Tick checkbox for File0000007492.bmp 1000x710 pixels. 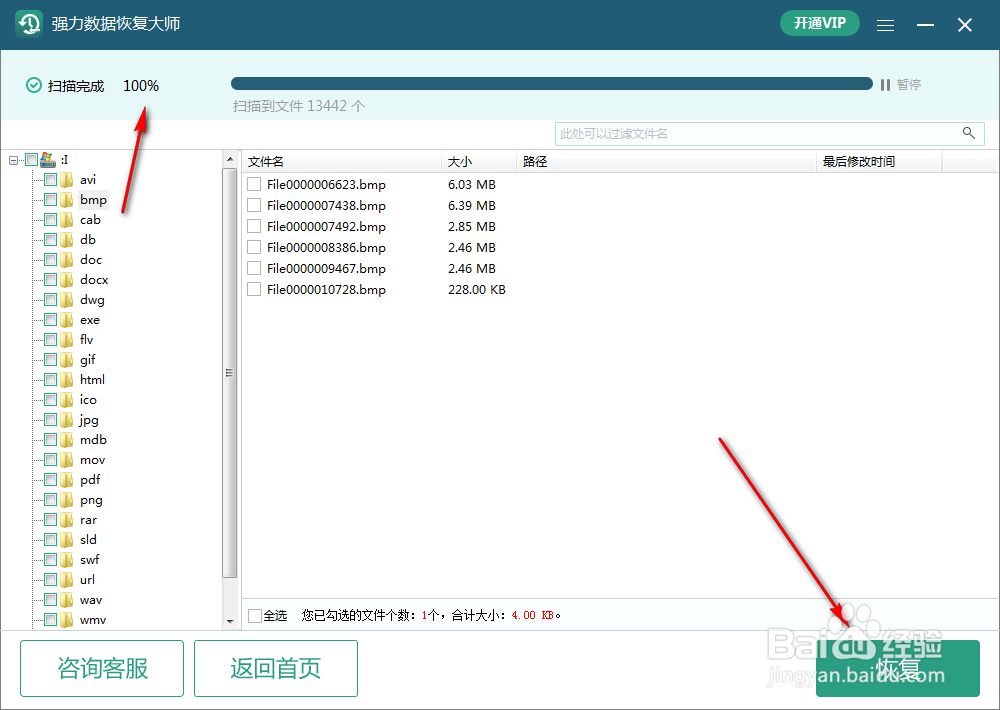point(254,226)
